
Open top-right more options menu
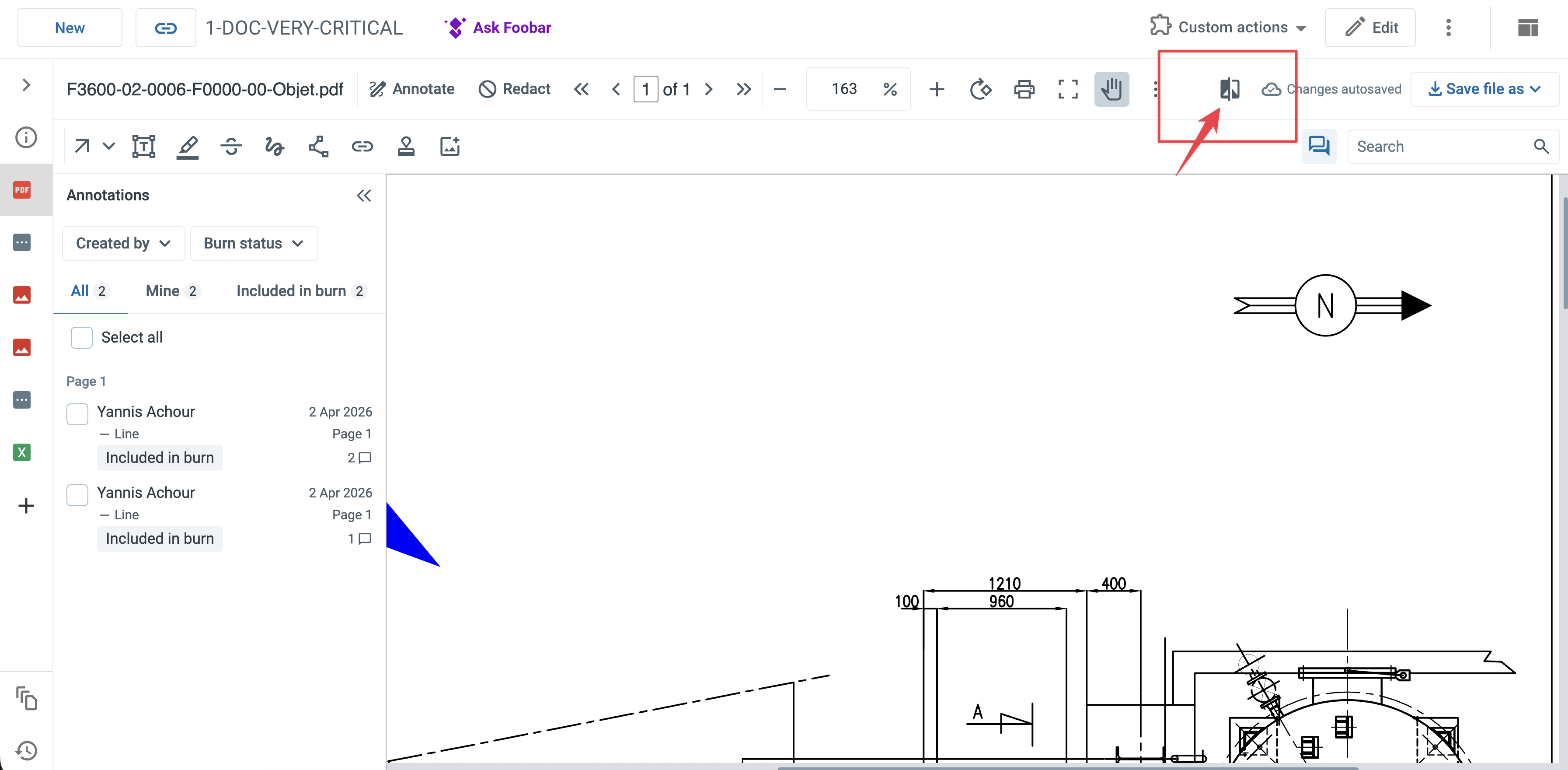click(x=1448, y=28)
